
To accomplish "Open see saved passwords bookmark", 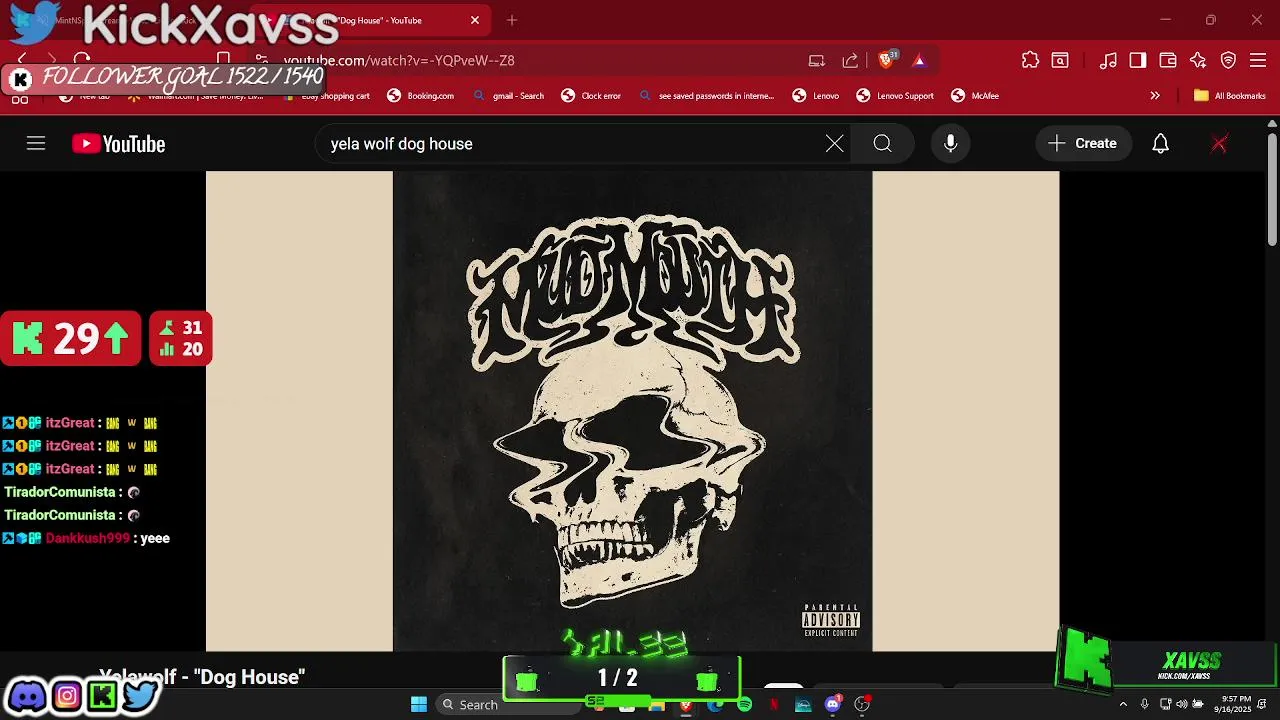I will click(x=707, y=96).
